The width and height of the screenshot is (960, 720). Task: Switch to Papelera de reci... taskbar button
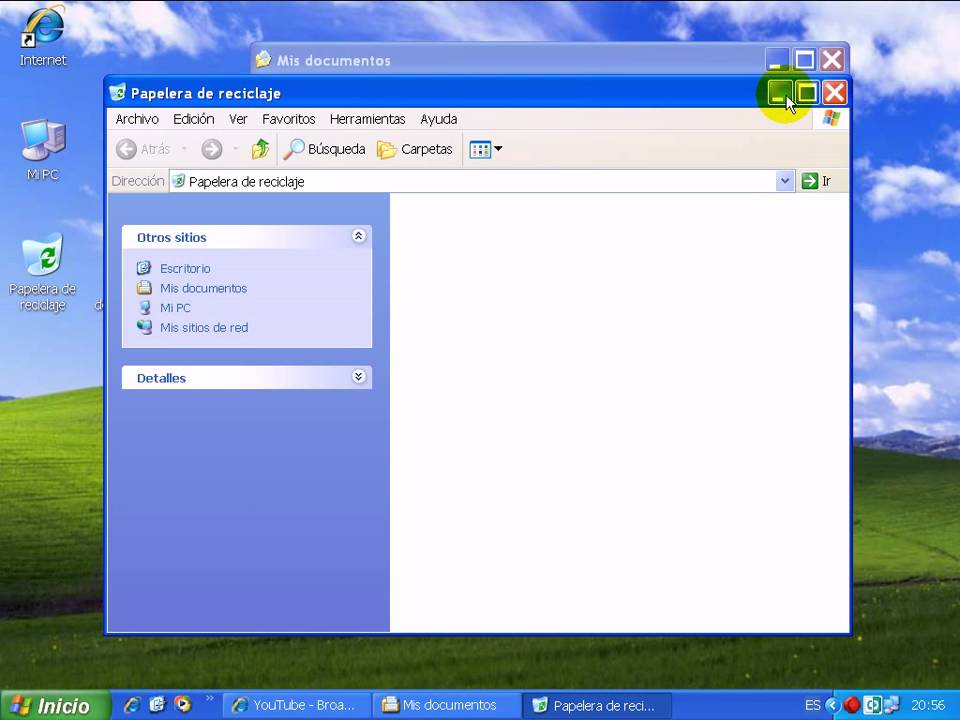[598, 705]
